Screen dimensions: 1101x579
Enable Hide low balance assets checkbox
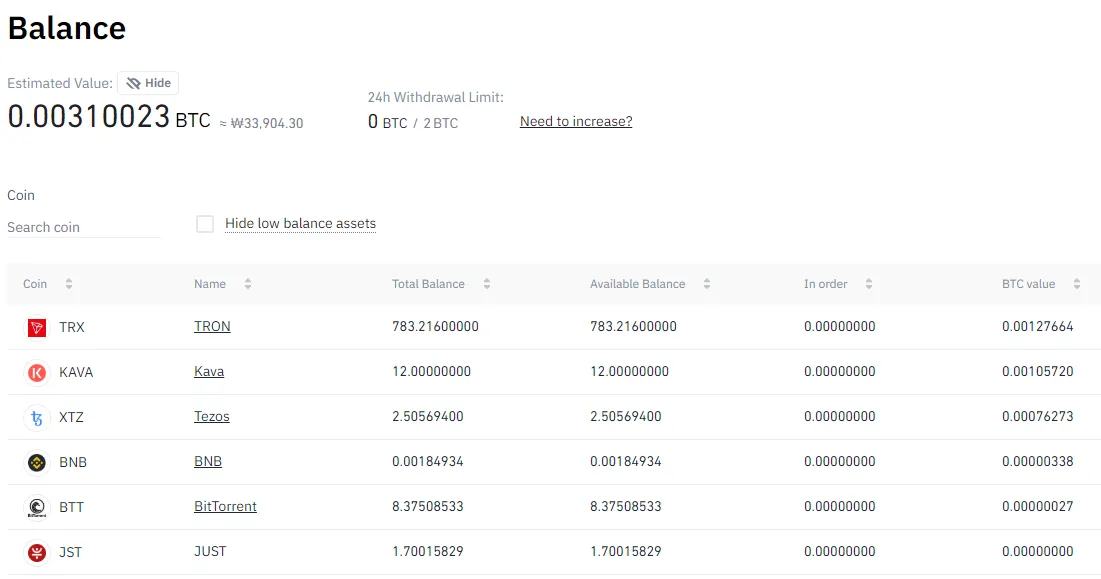click(205, 224)
